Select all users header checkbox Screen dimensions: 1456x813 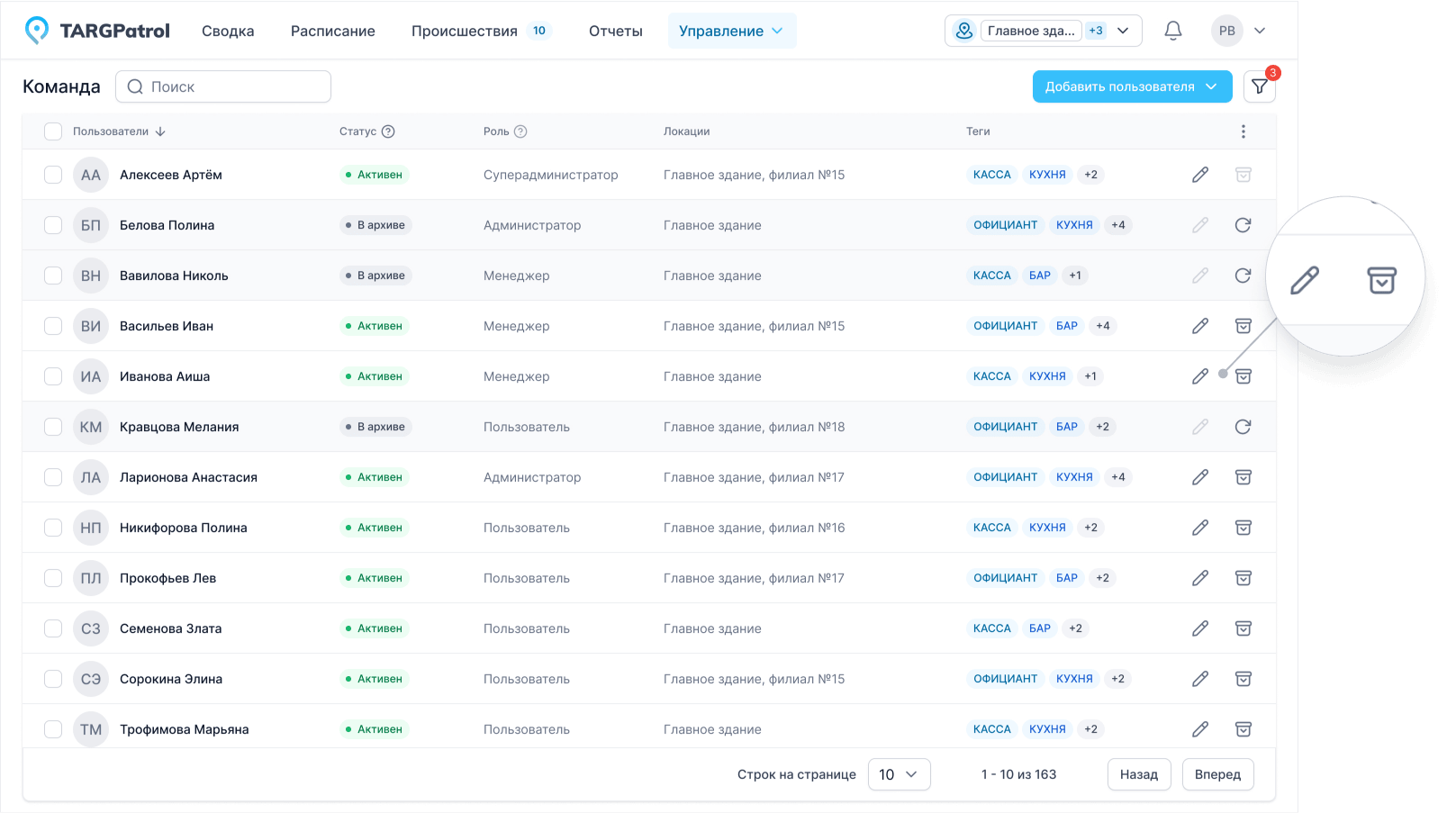click(x=53, y=131)
